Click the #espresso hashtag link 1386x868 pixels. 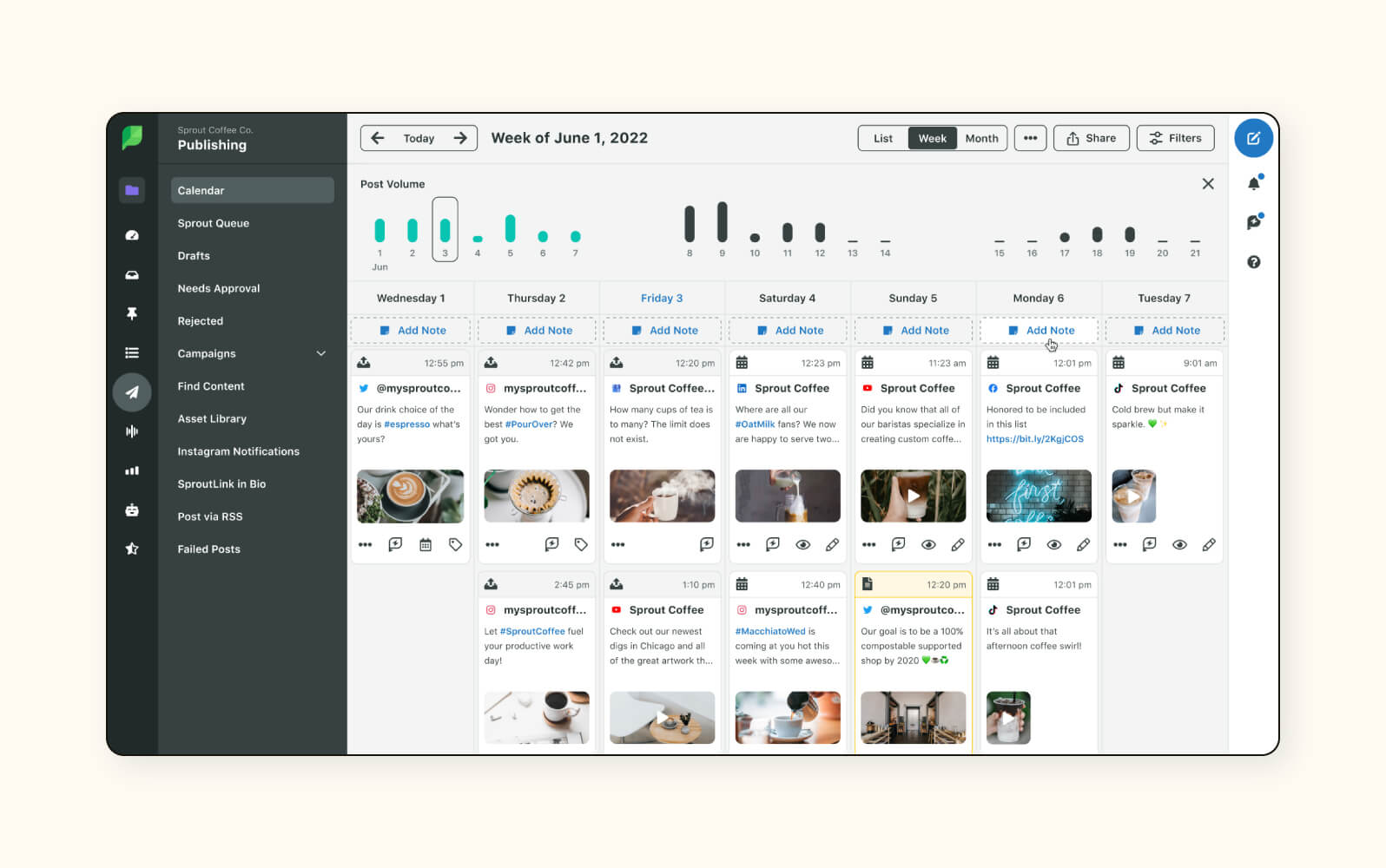406,424
